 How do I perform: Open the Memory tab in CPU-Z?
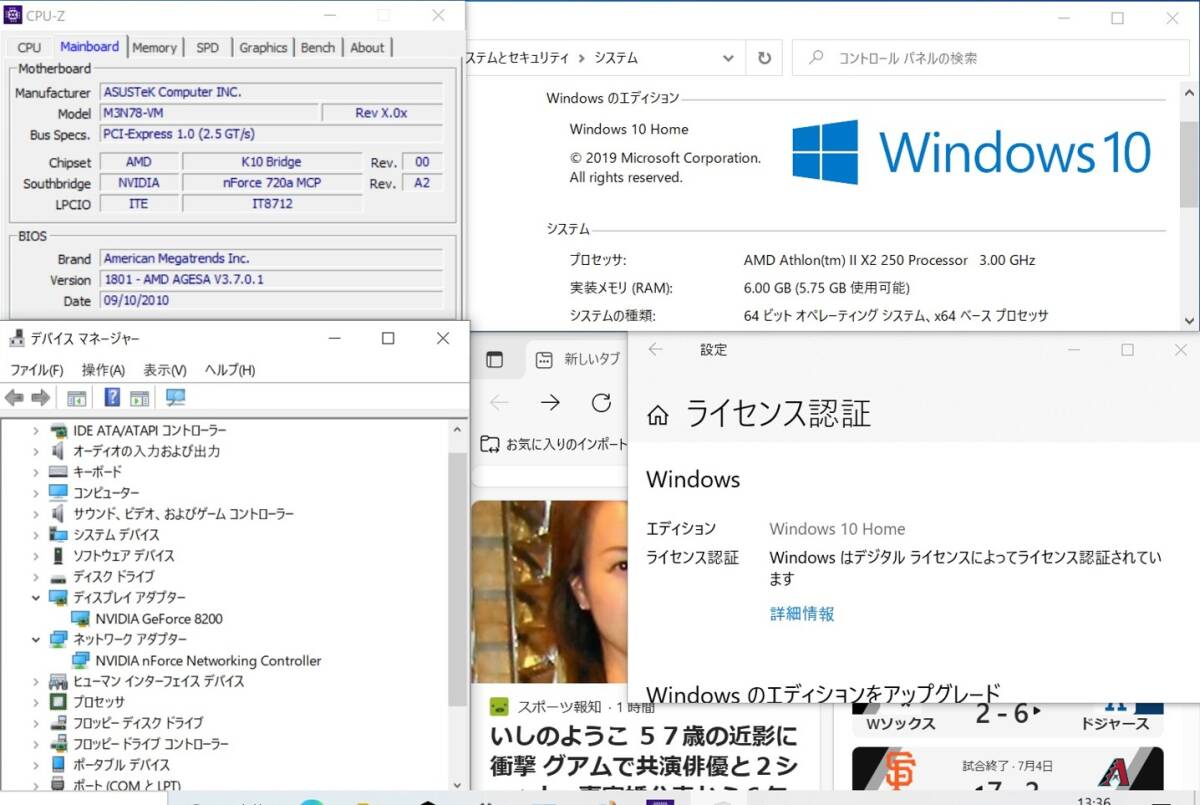click(154, 47)
